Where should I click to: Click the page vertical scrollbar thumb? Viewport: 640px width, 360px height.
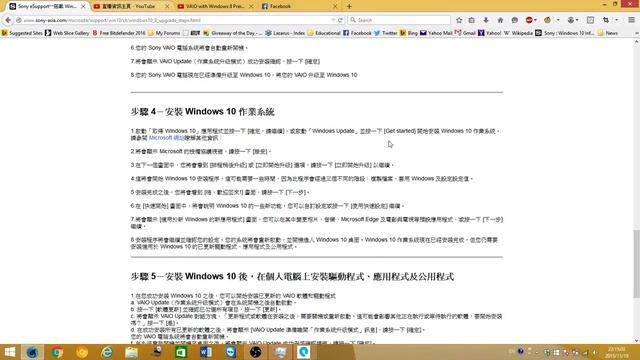[x=636, y=264]
